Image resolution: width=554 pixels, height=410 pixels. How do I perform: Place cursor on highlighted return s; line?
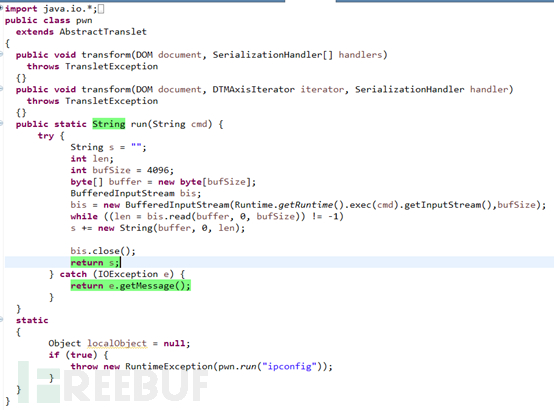coord(95,263)
